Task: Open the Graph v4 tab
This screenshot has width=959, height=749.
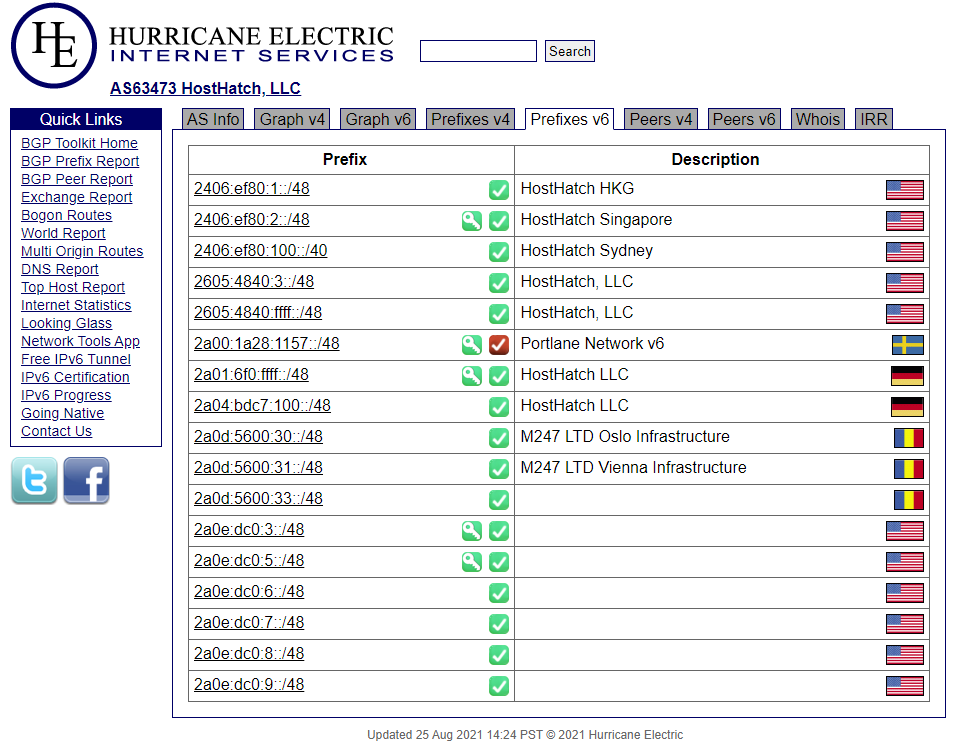Action: (292, 119)
